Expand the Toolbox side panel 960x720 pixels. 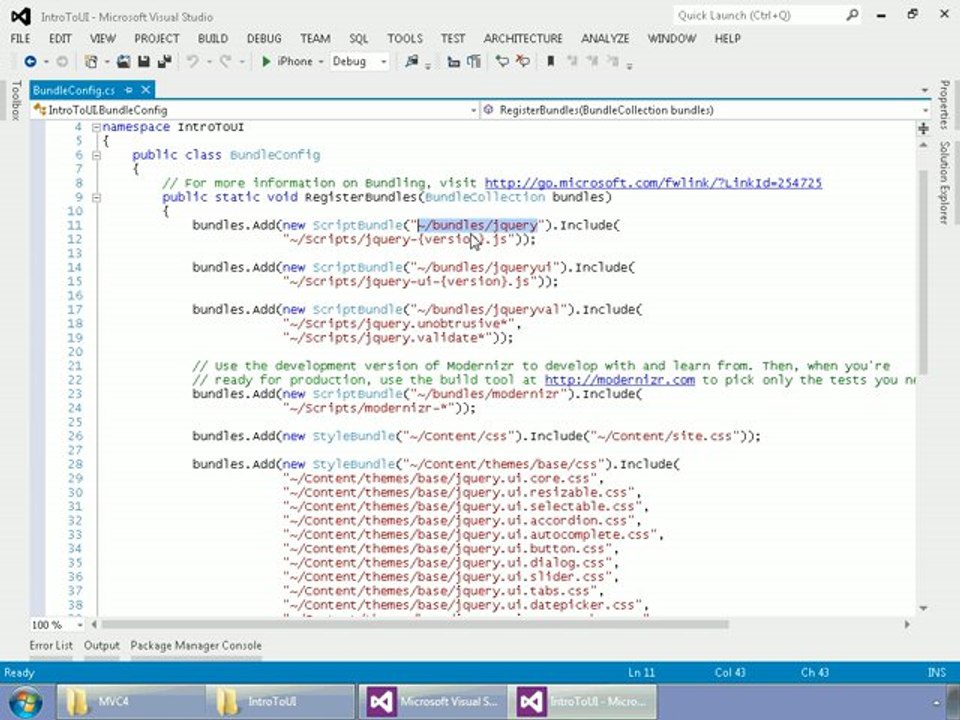pyautogui.click(x=16, y=99)
